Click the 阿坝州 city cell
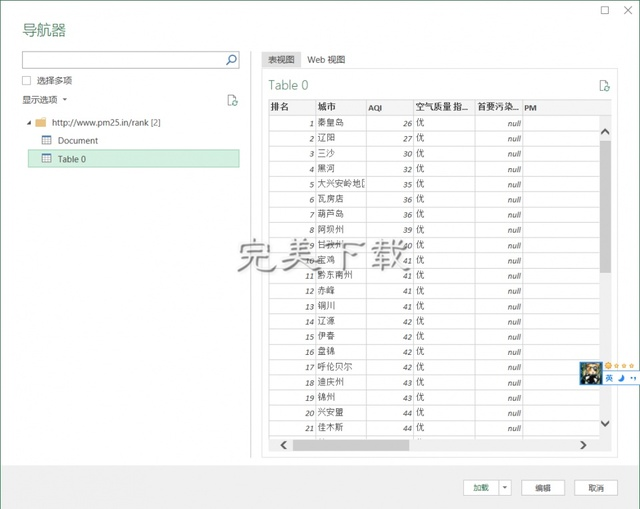The width and height of the screenshot is (640, 509). [341, 229]
